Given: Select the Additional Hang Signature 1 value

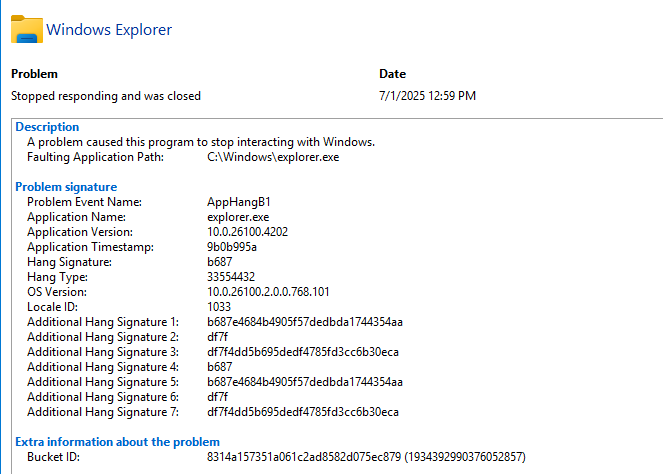Looking at the screenshot, I should click(x=305, y=322).
